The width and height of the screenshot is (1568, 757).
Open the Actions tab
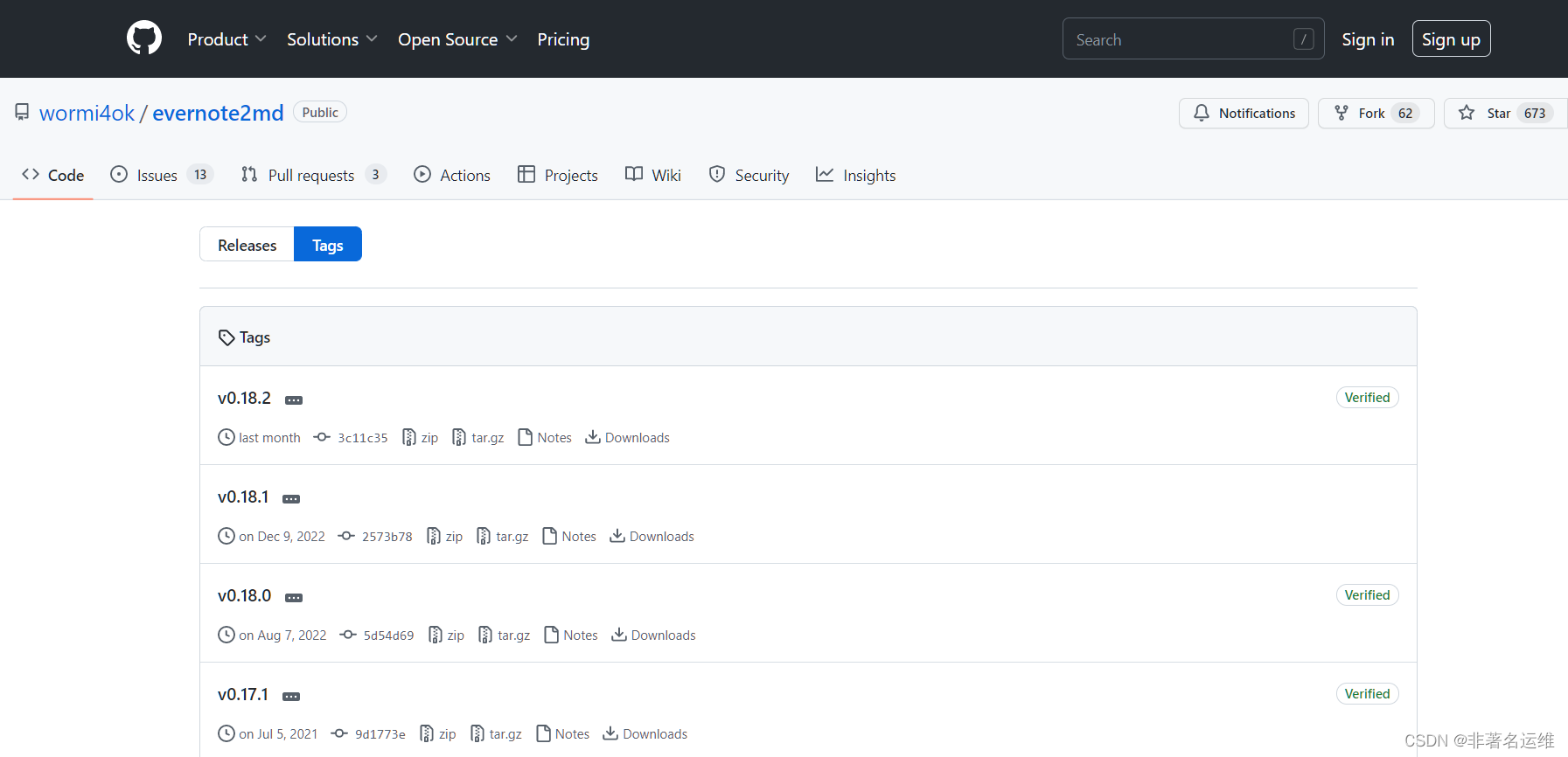[452, 175]
